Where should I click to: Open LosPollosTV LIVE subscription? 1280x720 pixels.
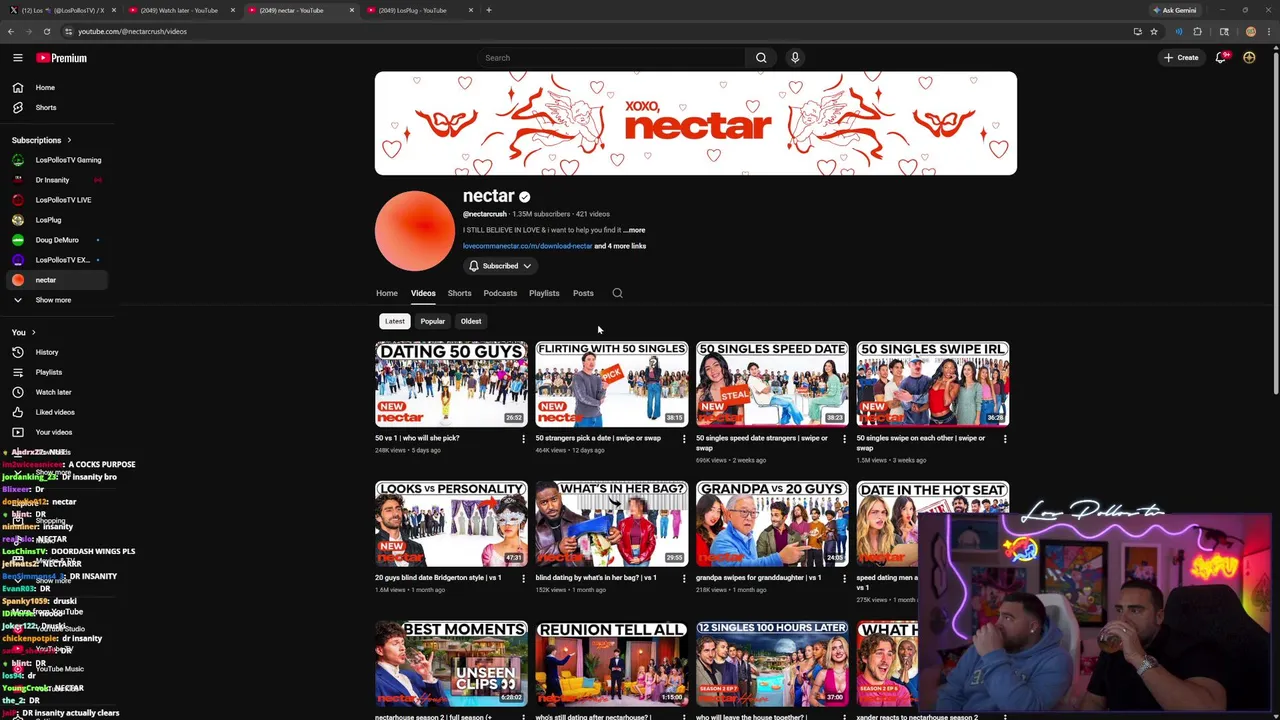[x=55, y=200]
